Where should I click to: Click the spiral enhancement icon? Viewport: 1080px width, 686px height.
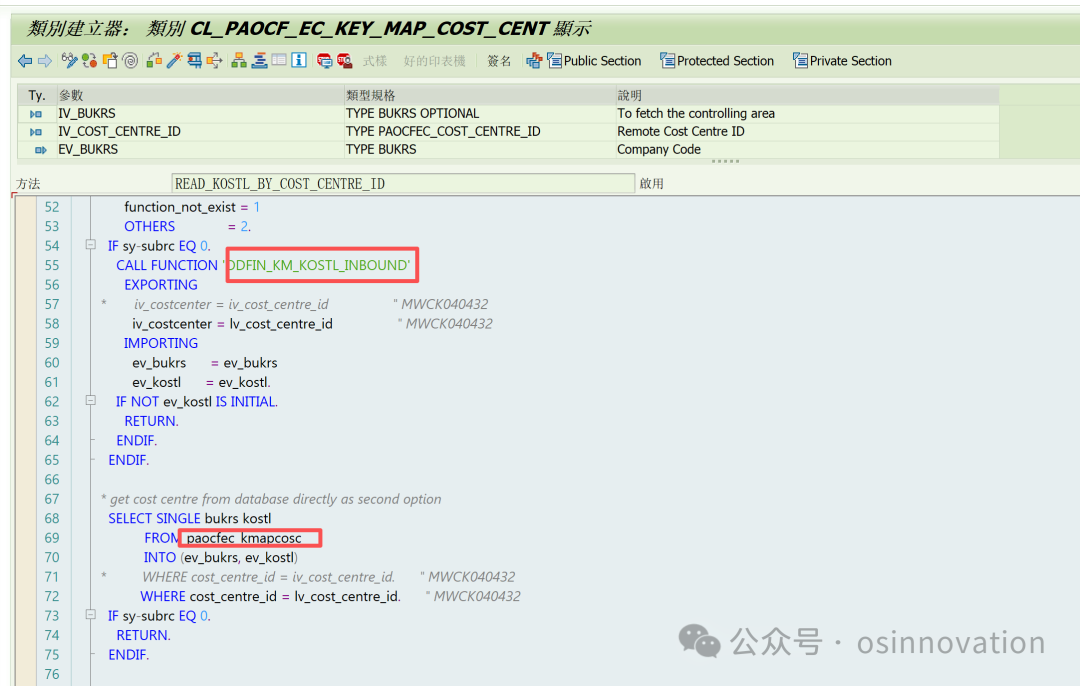coord(130,61)
